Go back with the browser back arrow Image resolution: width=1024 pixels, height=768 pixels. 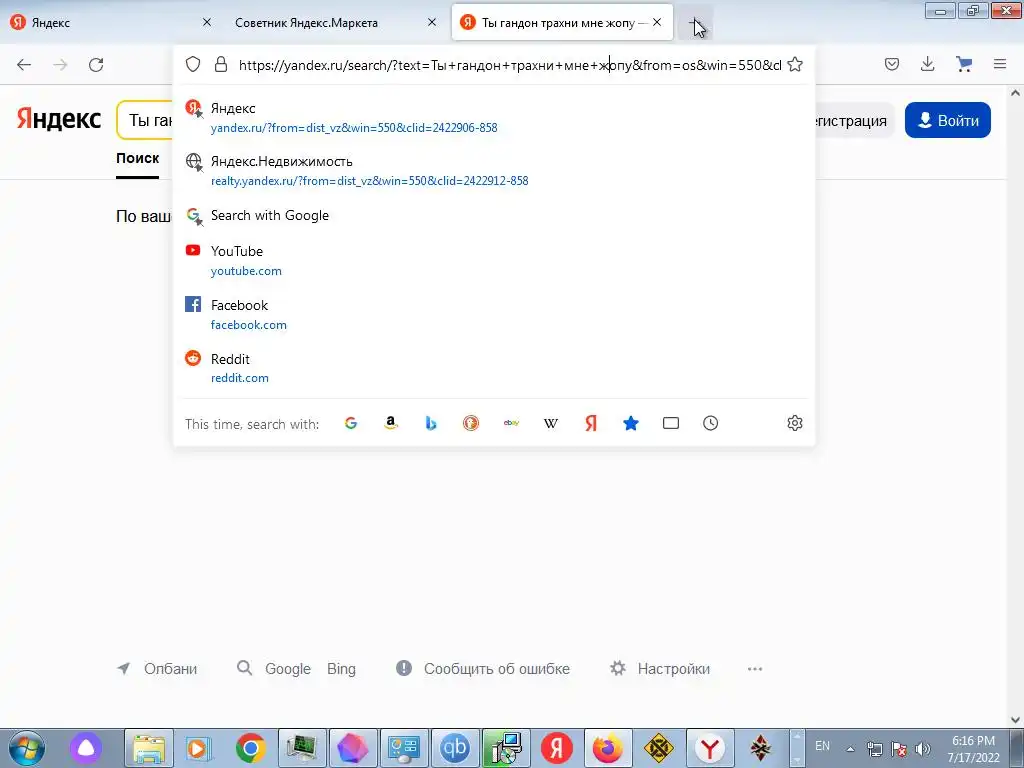(24, 65)
